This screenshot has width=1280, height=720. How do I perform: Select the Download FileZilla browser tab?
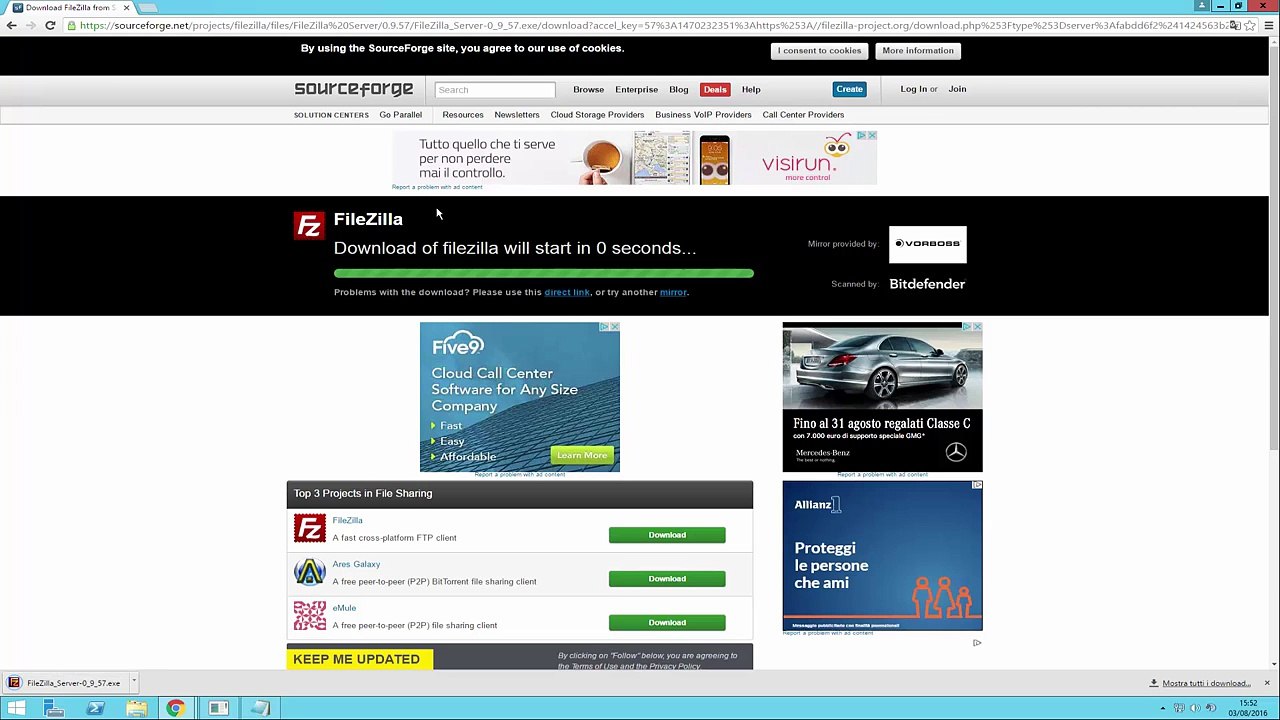70,8
